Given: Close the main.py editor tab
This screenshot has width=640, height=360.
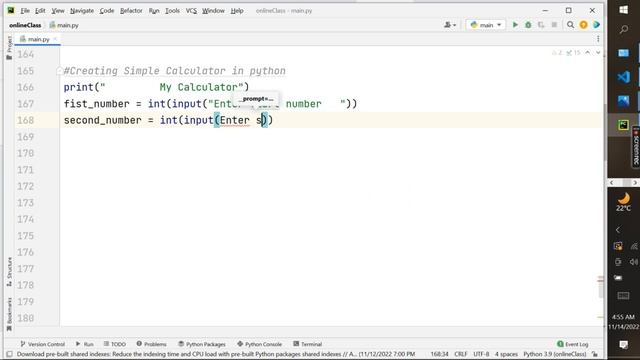Looking at the screenshot, I should (55, 39).
